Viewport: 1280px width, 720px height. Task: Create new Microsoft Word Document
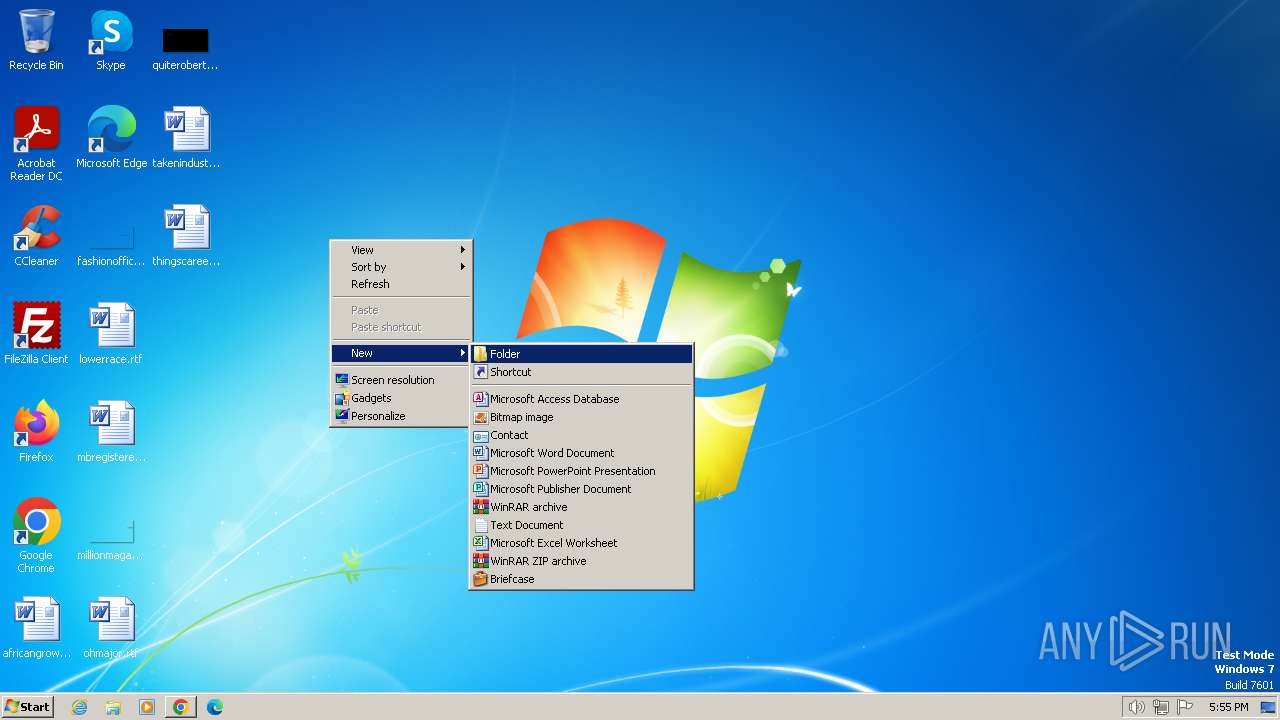tap(581, 453)
